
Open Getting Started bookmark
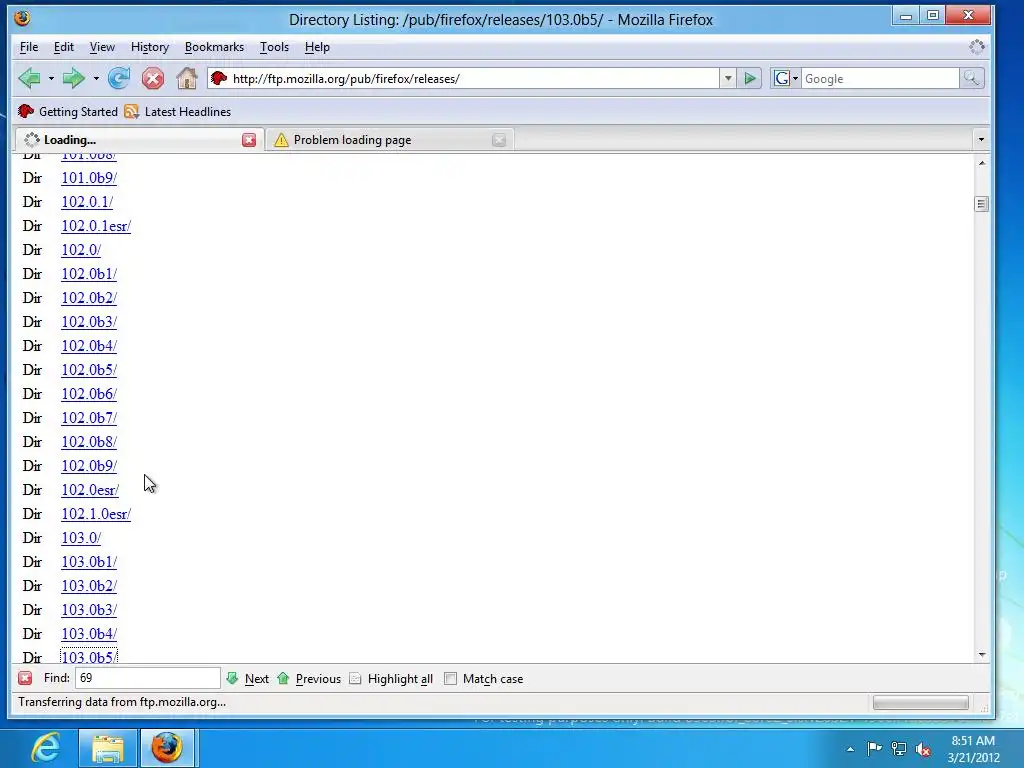(68, 112)
